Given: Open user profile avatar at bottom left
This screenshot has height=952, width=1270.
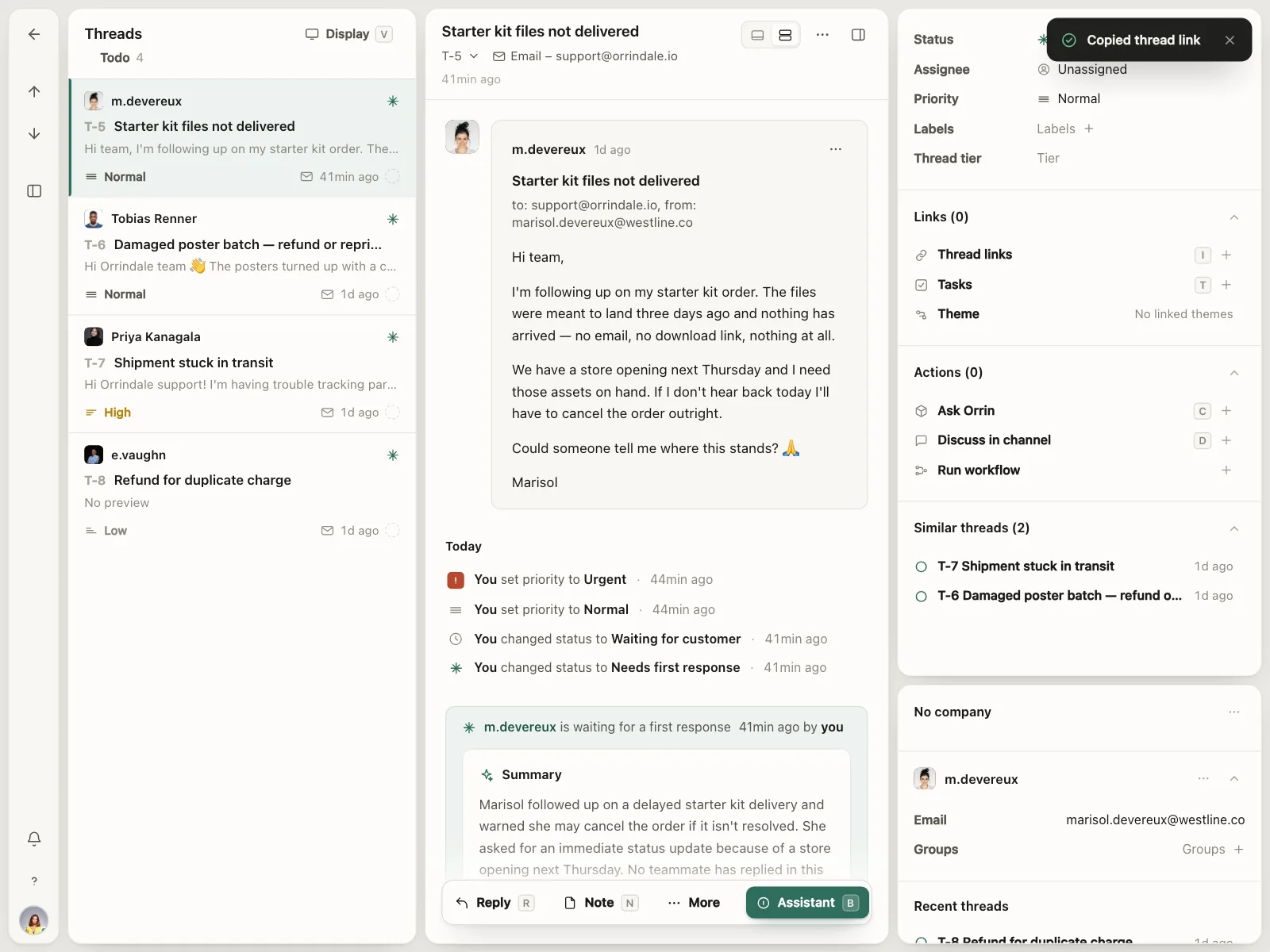Looking at the screenshot, I should click(34, 921).
